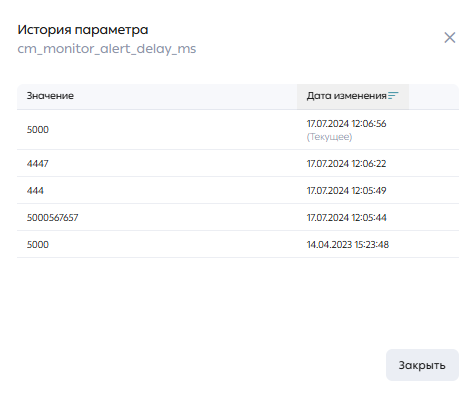Click the Закрыть button
The width and height of the screenshot is (473, 398).
pos(422,365)
